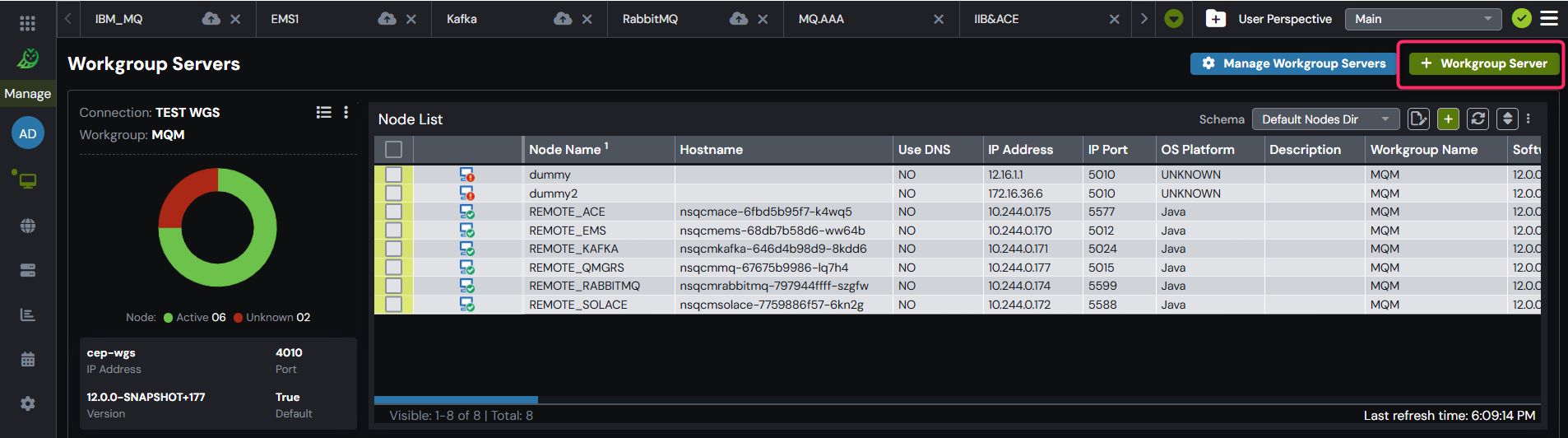1568x438 pixels.
Task: Check the box for REMOTE_KAFKA row
Action: pos(394,249)
